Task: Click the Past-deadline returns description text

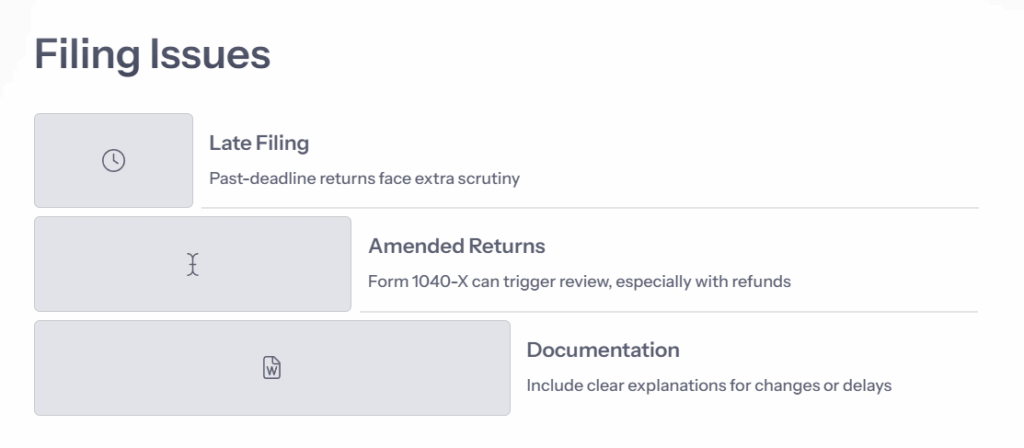Action: 364,178
